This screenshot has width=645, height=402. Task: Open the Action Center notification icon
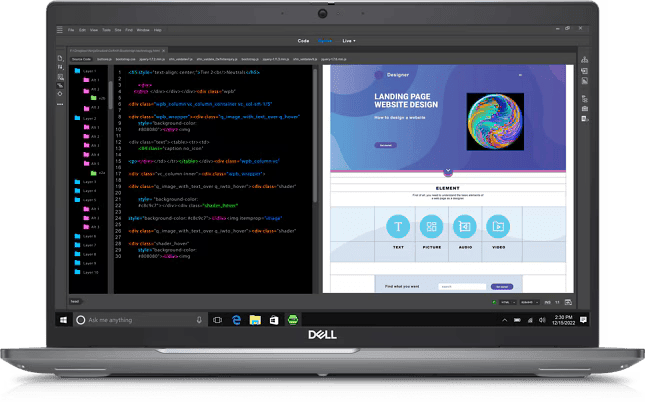(583, 320)
